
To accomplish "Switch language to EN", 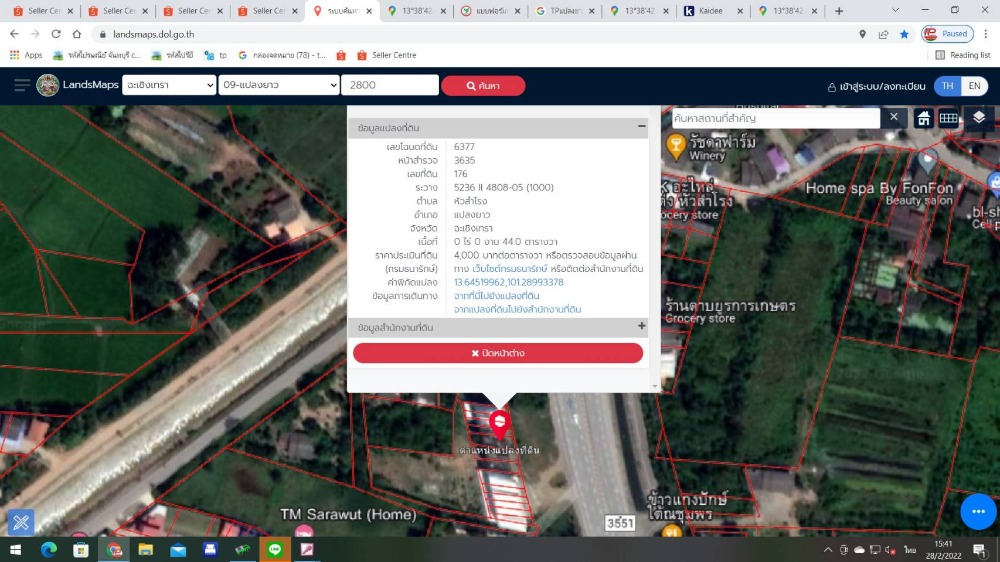I will [x=974, y=85].
